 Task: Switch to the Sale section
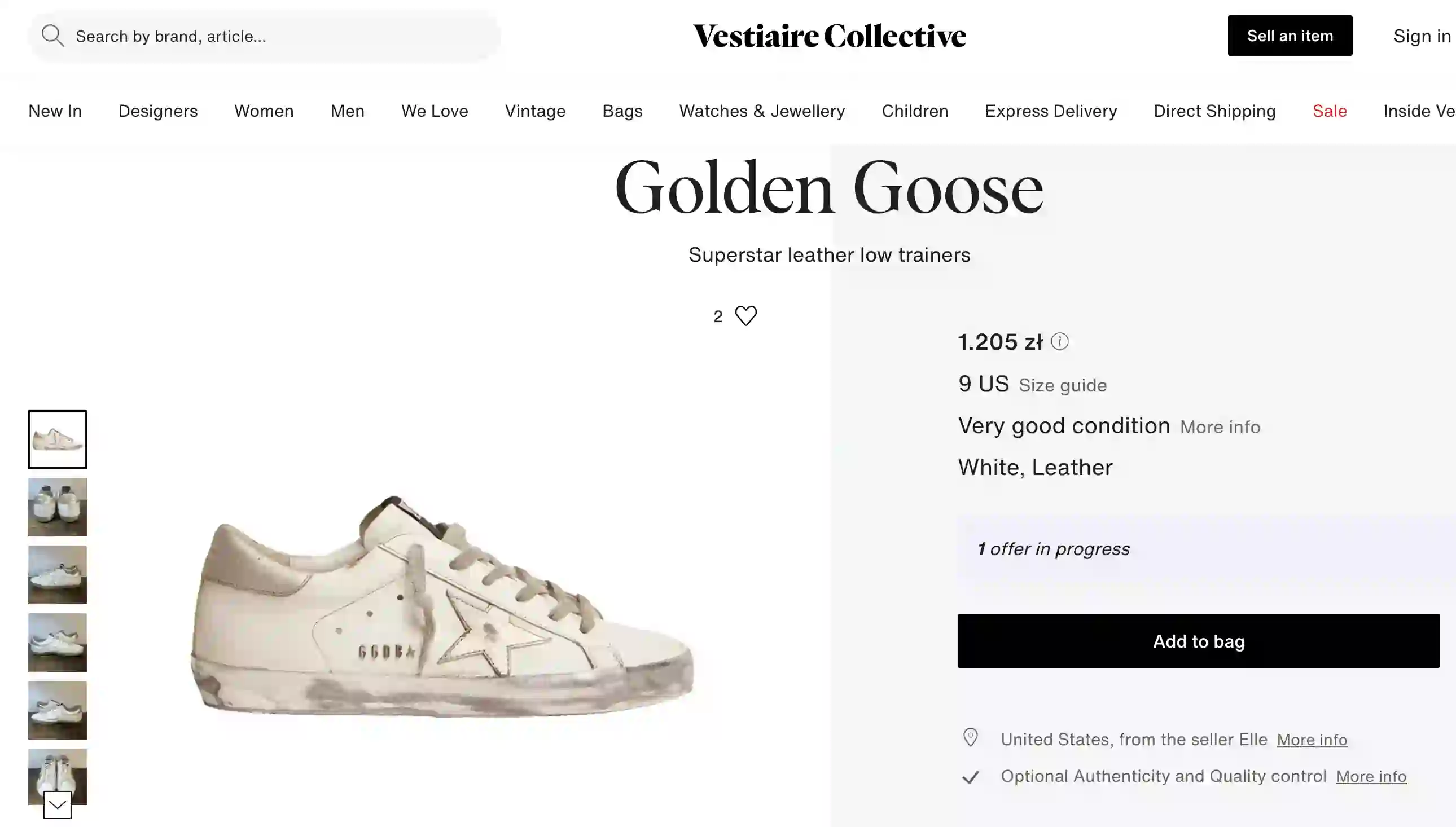(1329, 111)
